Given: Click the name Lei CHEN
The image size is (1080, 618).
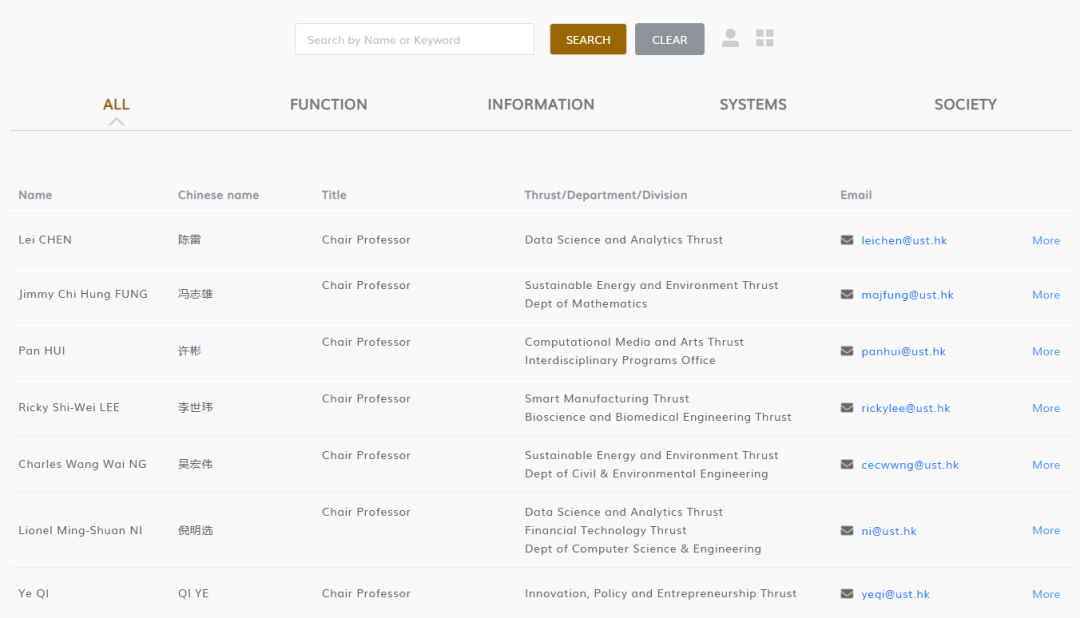Looking at the screenshot, I should pyautogui.click(x=45, y=239).
